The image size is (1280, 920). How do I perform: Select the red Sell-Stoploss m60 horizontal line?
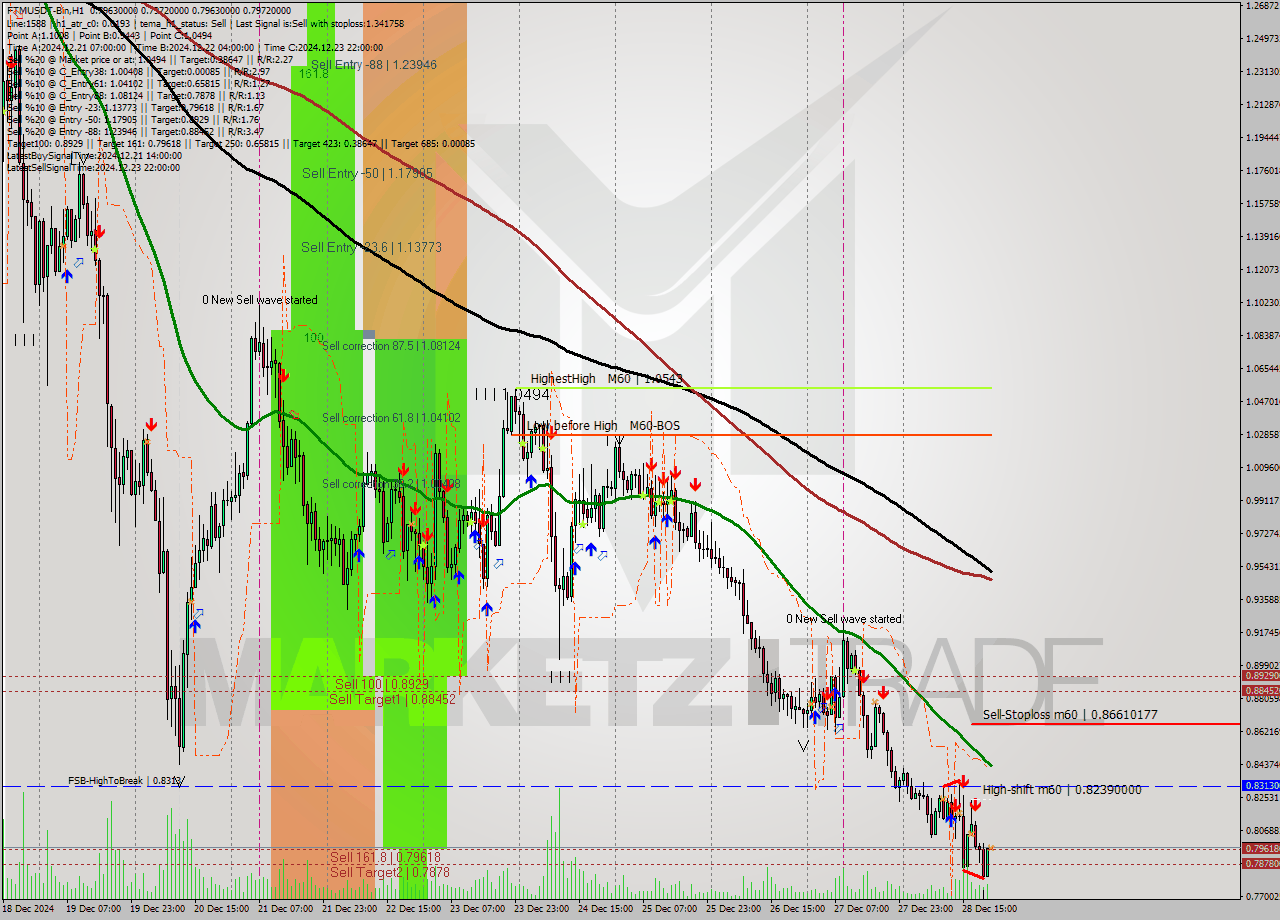pyautogui.click(x=1105, y=724)
